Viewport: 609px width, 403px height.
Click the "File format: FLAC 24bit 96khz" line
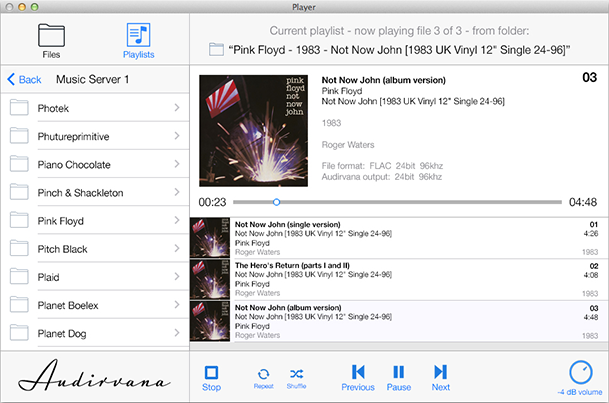tap(382, 166)
